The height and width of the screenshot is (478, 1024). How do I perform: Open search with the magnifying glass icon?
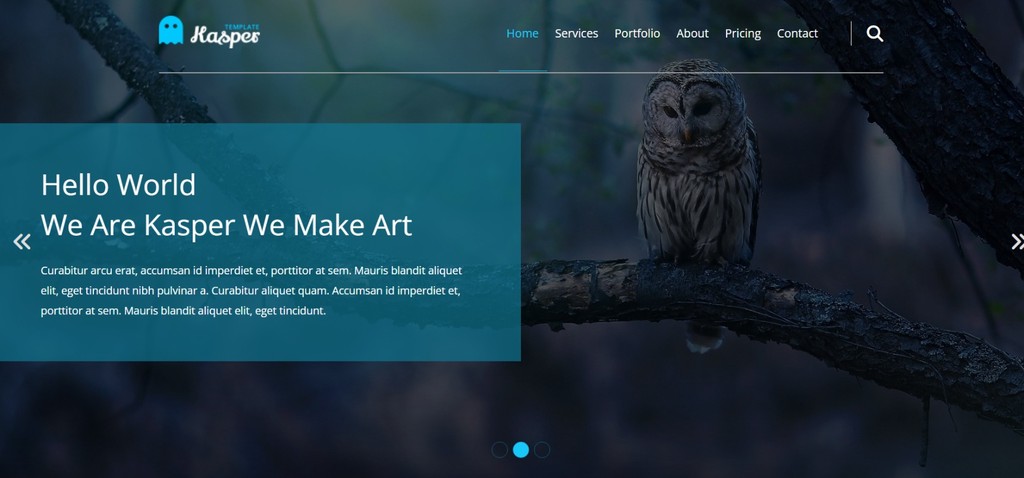(x=874, y=33)
